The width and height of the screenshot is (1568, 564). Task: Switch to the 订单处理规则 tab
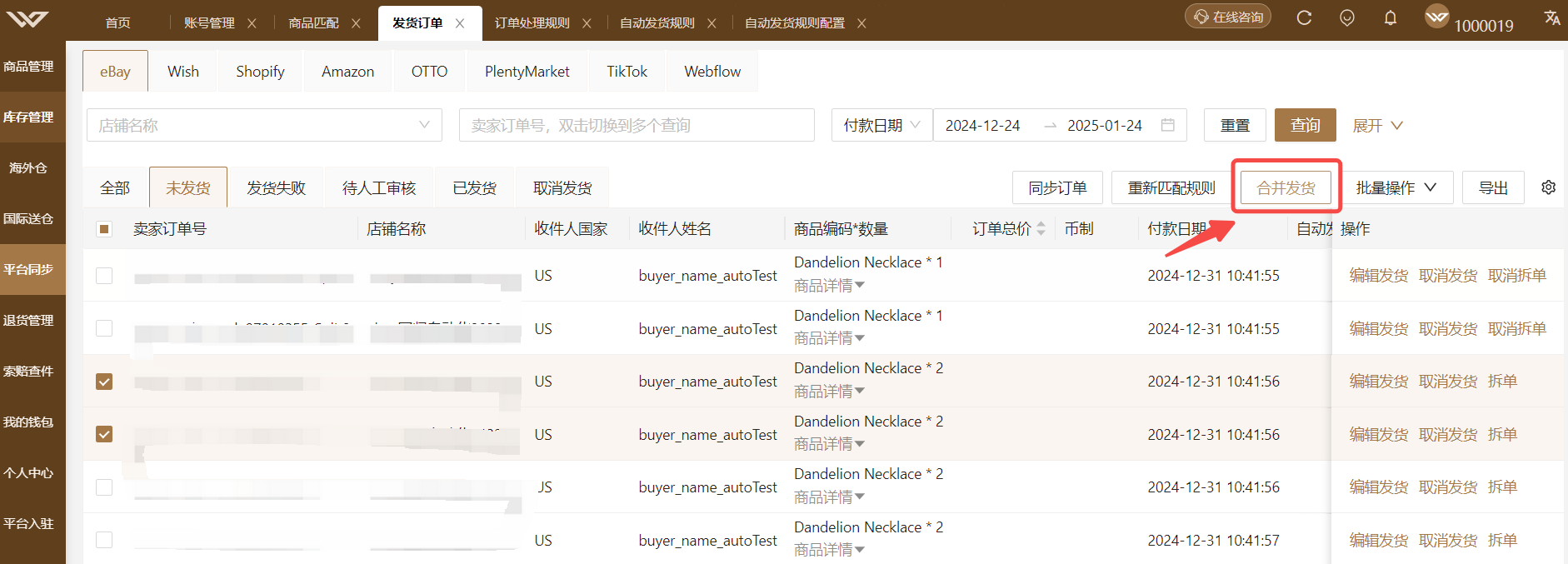532,23
